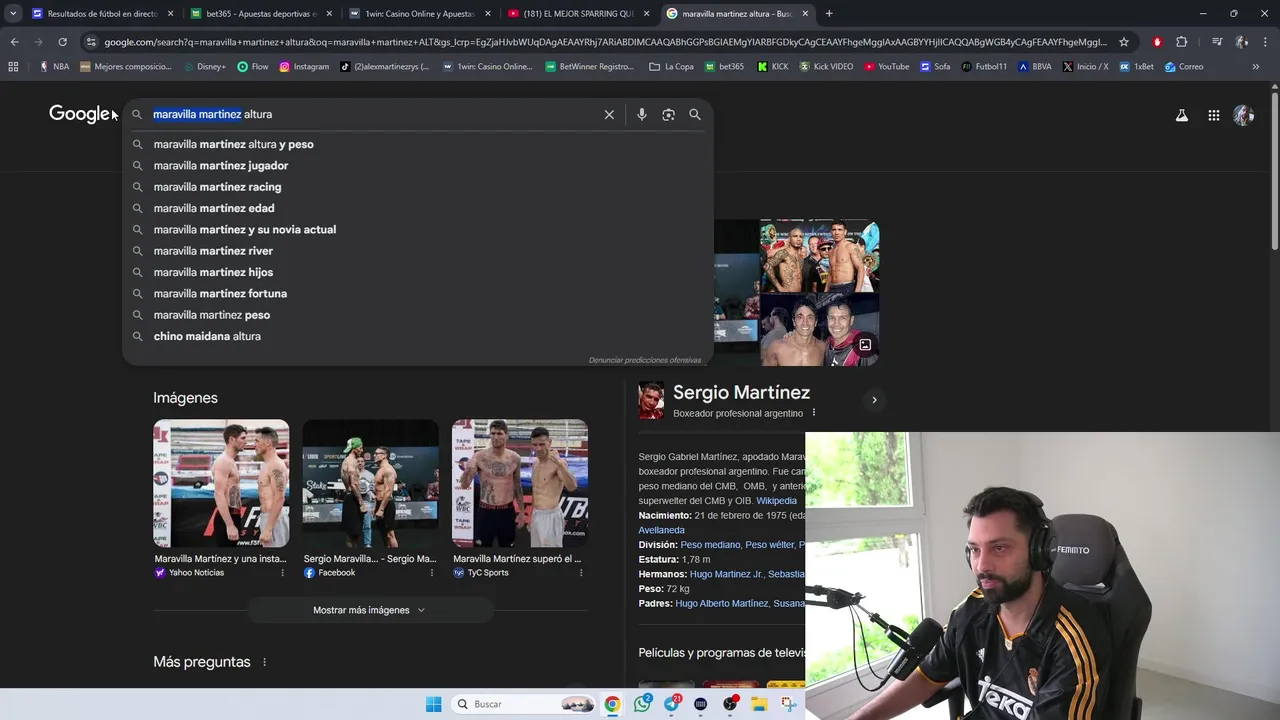Open Google Search Labs flask icon

pos(1182,115)
